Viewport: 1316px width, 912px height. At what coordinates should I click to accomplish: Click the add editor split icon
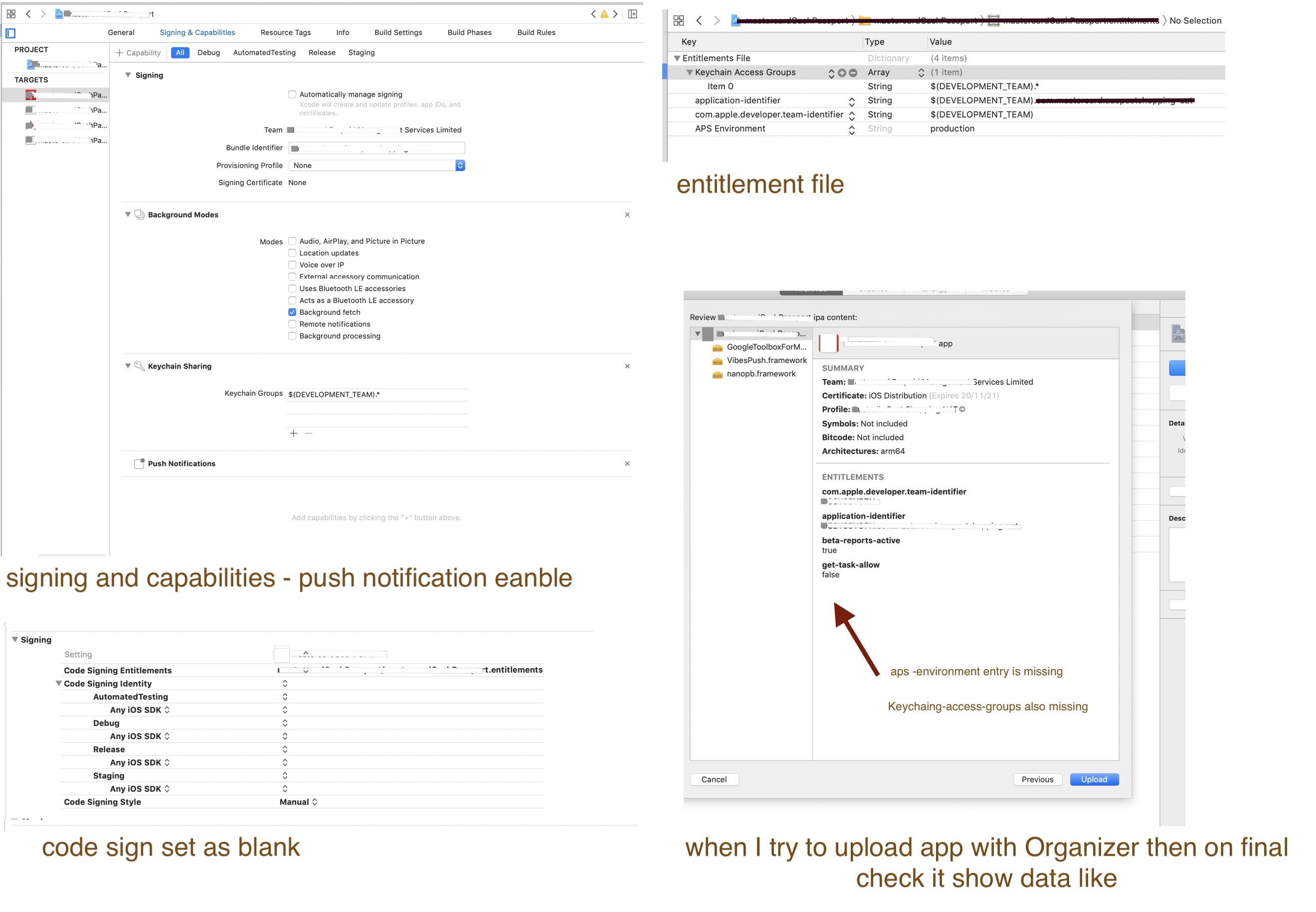[632, 14]
